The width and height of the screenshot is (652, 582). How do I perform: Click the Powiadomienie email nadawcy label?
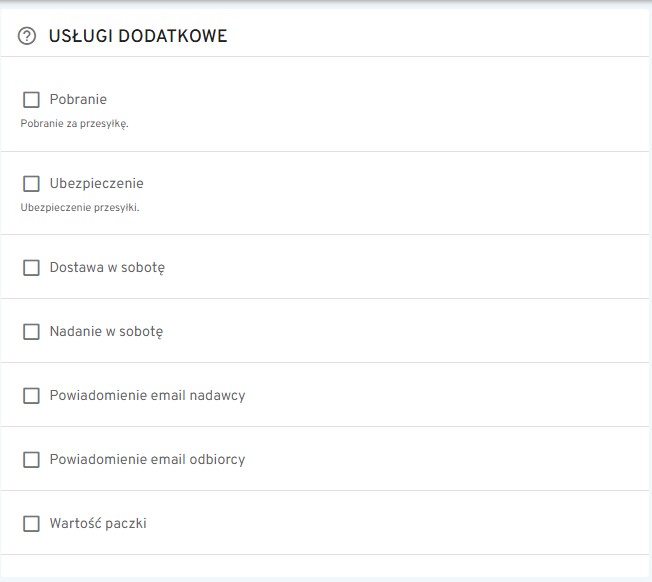[x=147, y=395]
